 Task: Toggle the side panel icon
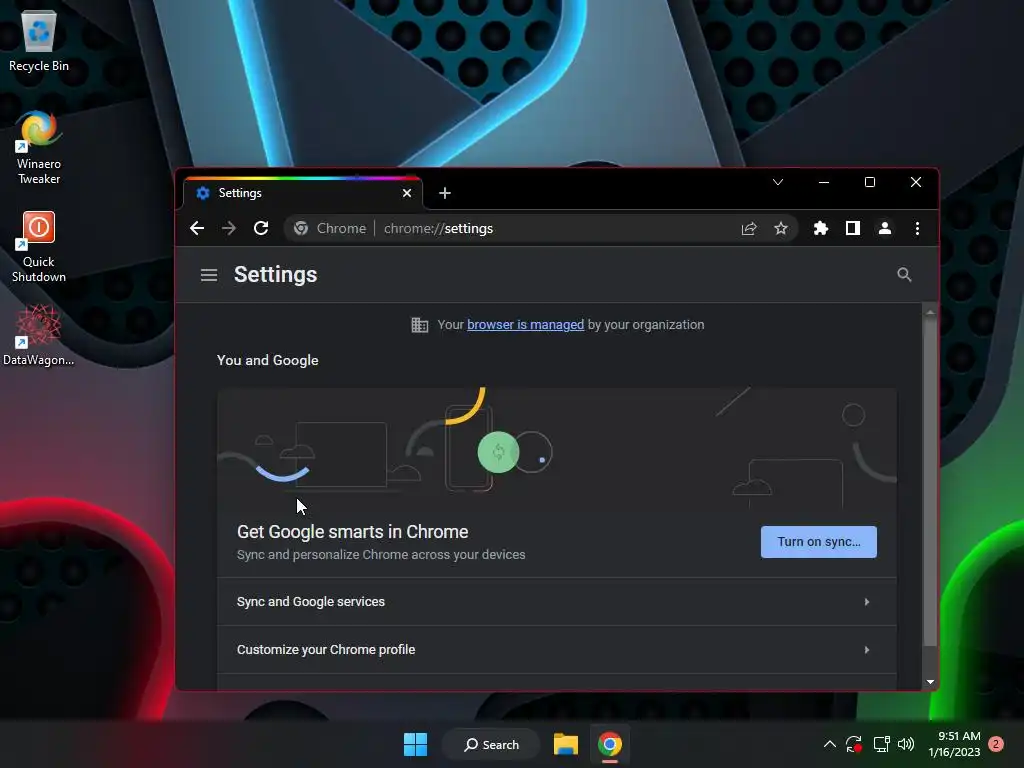(852, 228)
